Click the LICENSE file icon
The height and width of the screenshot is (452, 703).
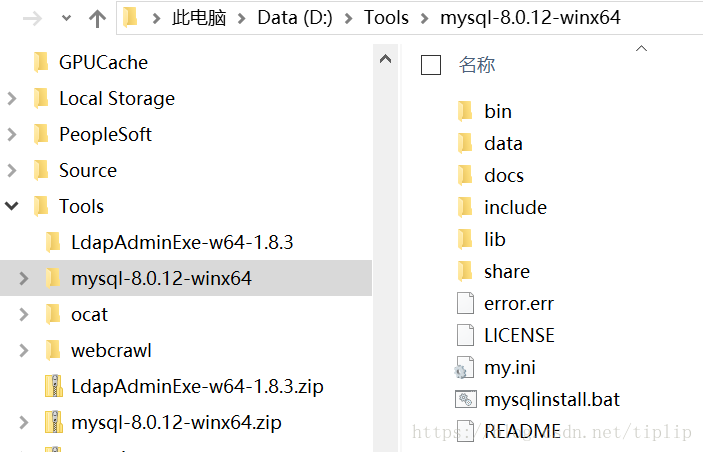pos(464,335)
